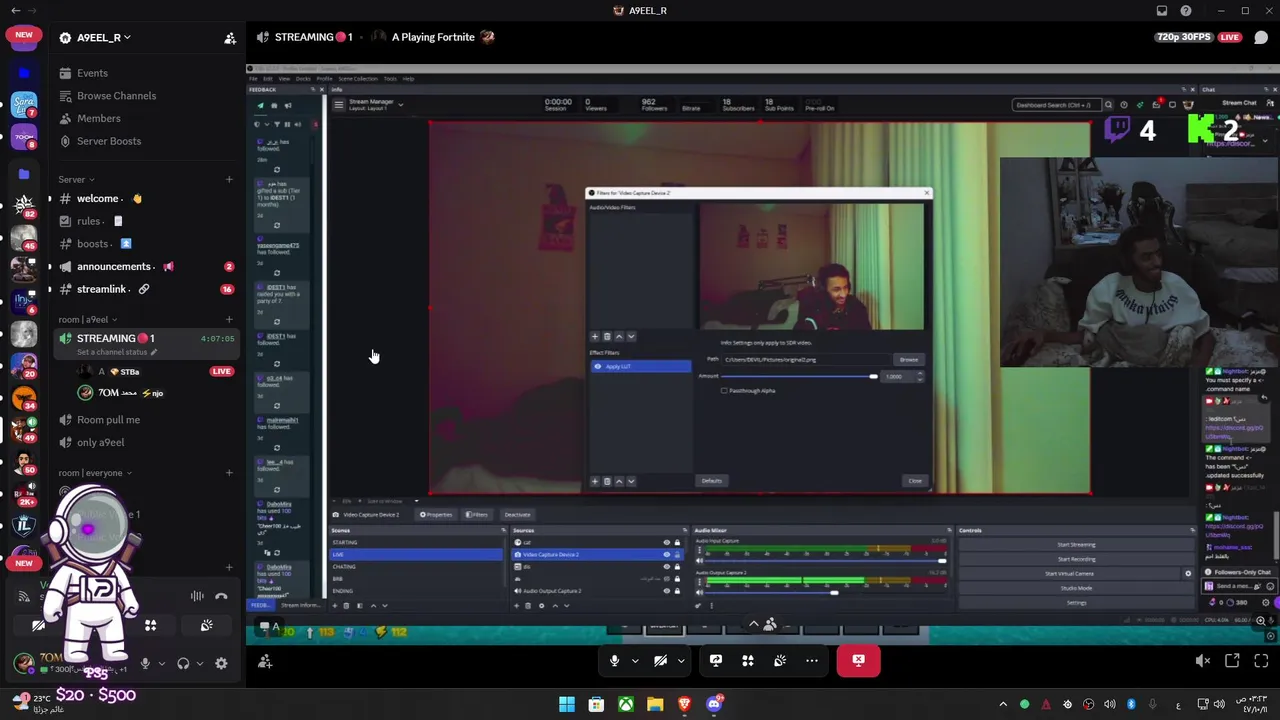Open activities in stream control bar
The image size is (1280, 720).
(x=748, y=661)
